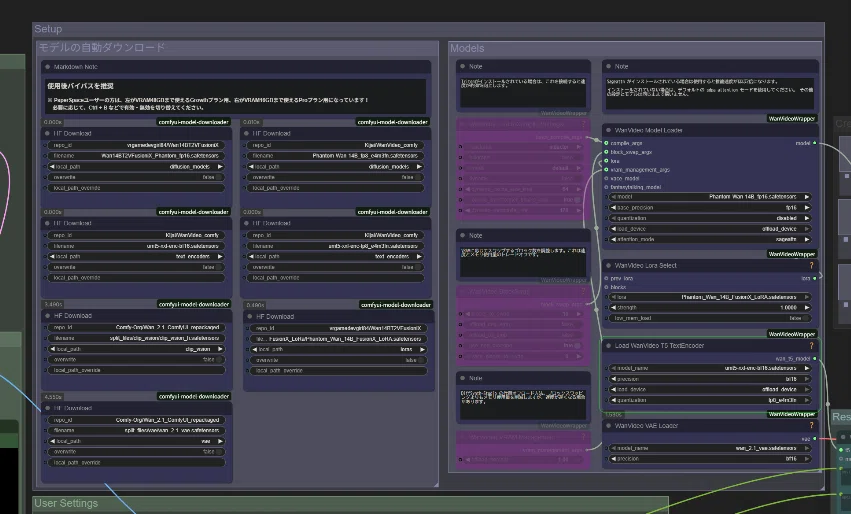Image resolution: width=851 pixels, height=514 pixels.
Task: Open the attention_mode dropdown
Action: click(x=710, y=239)
